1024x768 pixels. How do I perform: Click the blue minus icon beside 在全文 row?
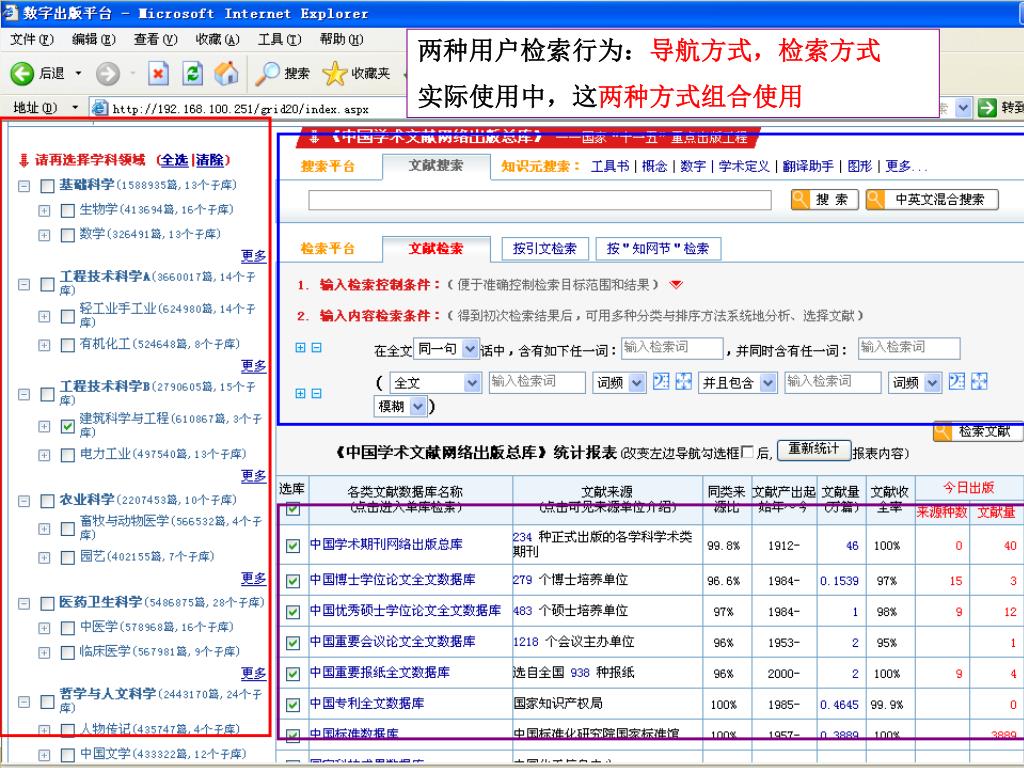[x=316, y=347]
